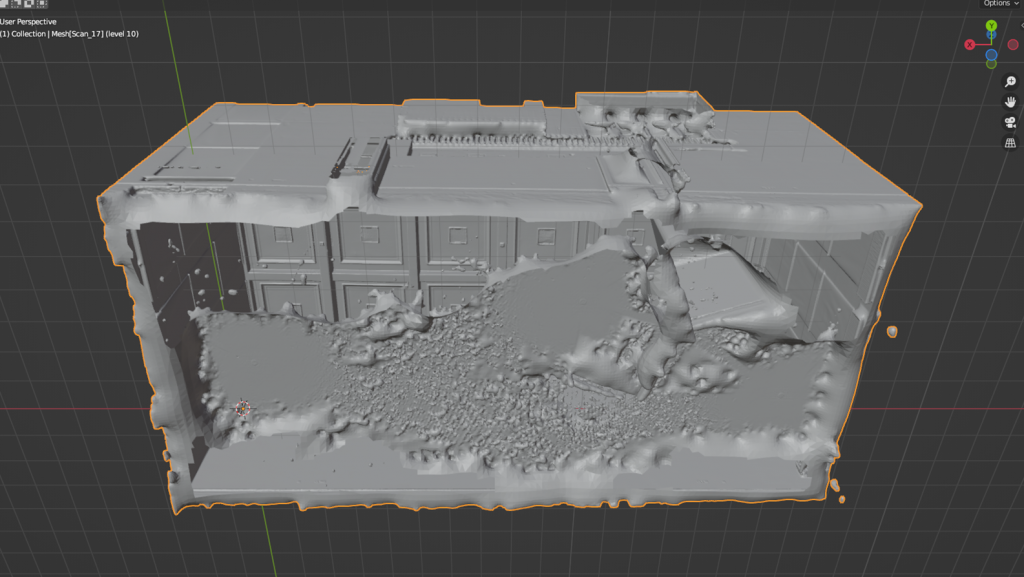The image size is (1024, 577).
Task: Snap view to the unlabeled faded red axis ball
Action: pos(1012,45)
